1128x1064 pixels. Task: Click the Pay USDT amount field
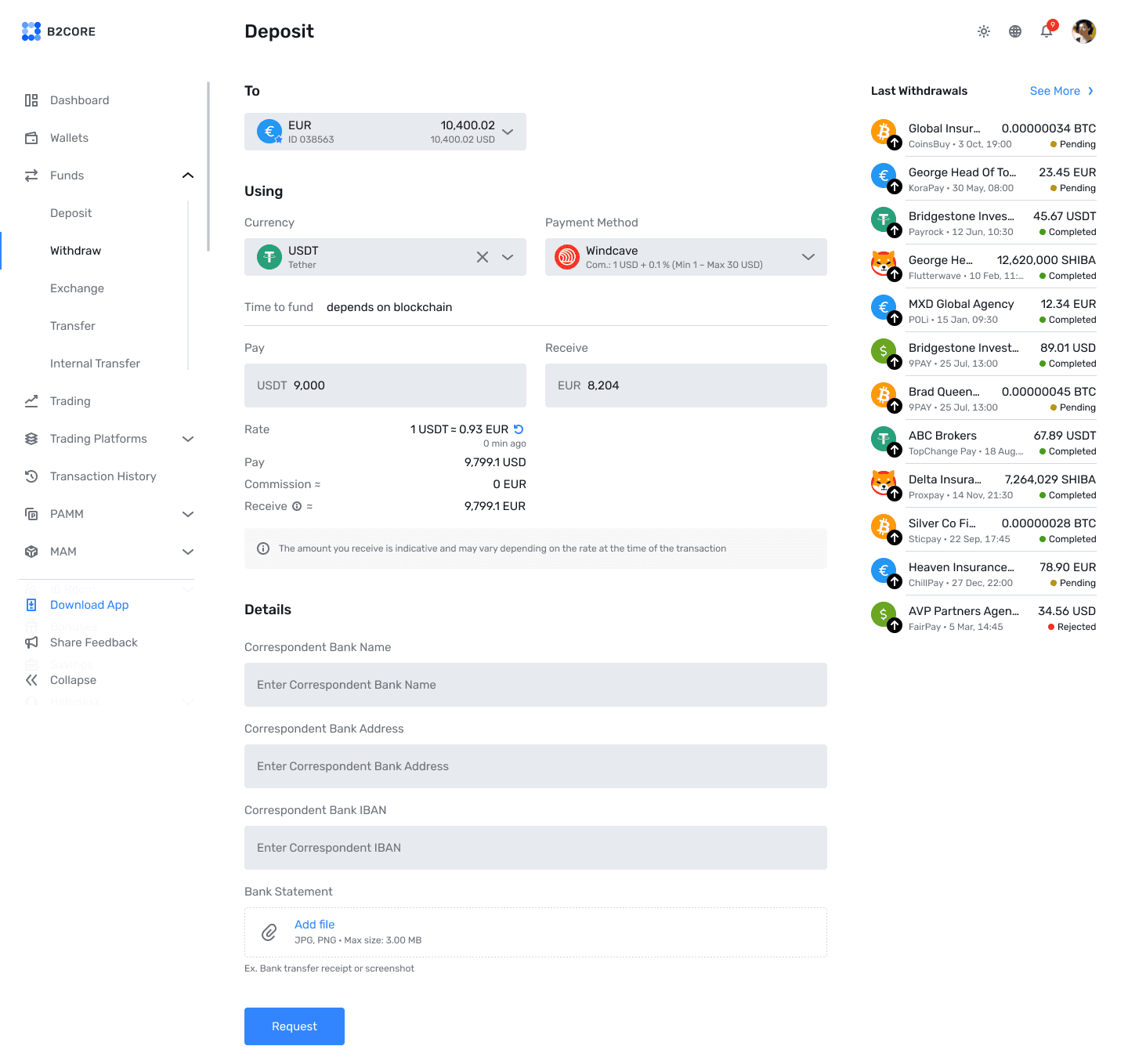385,385
